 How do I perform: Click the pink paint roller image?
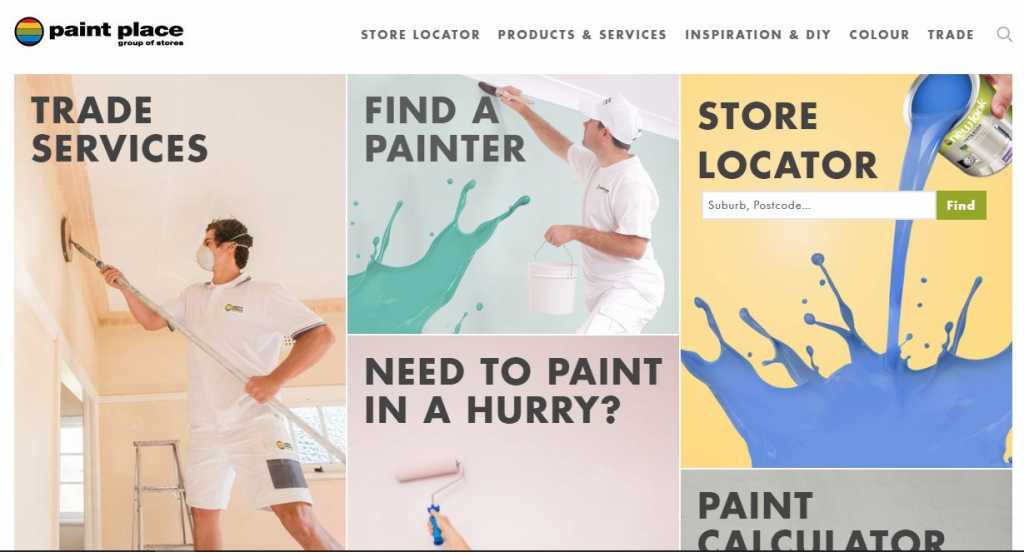coord(432,498)
